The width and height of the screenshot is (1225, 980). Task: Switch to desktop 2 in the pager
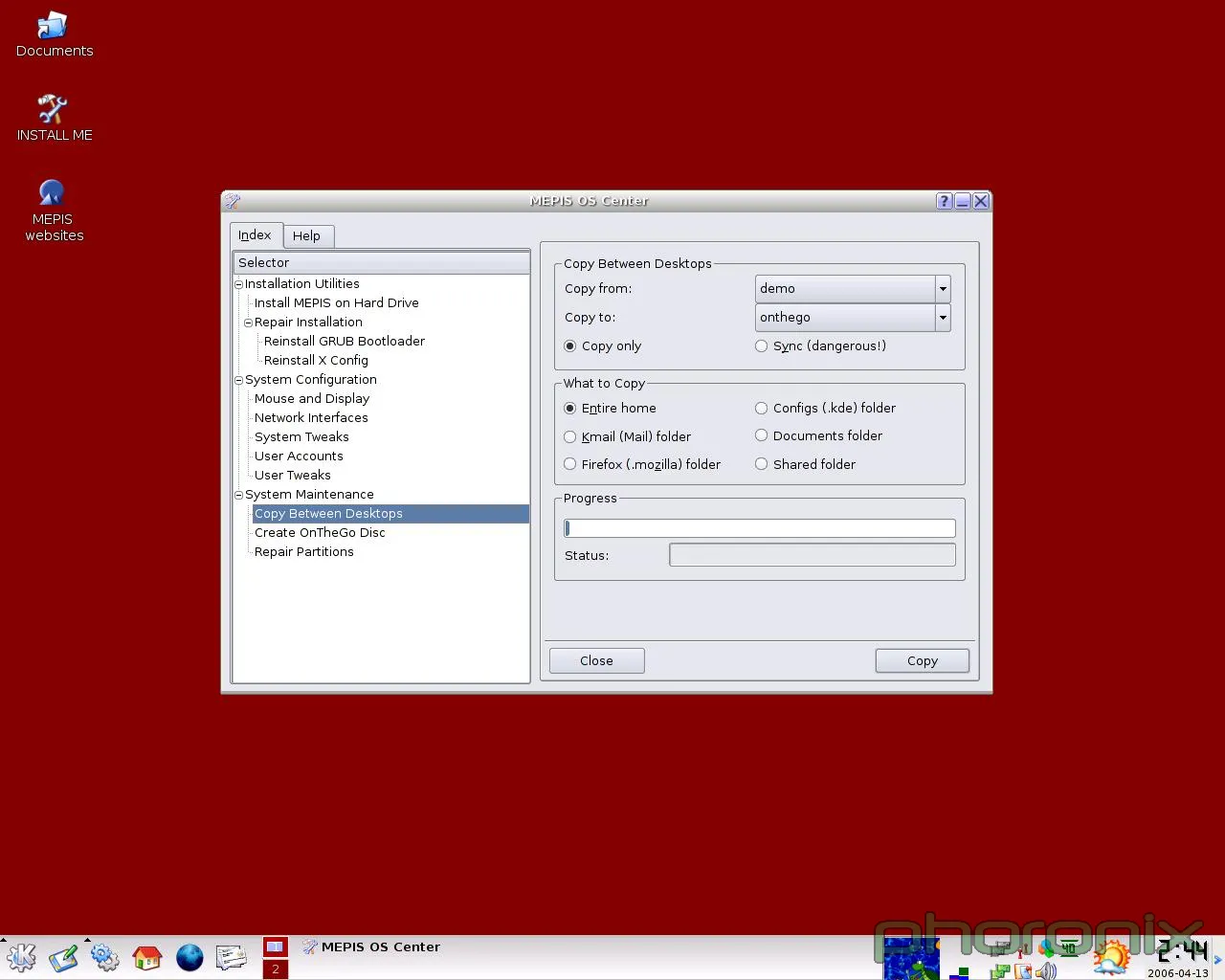(276, 969)
